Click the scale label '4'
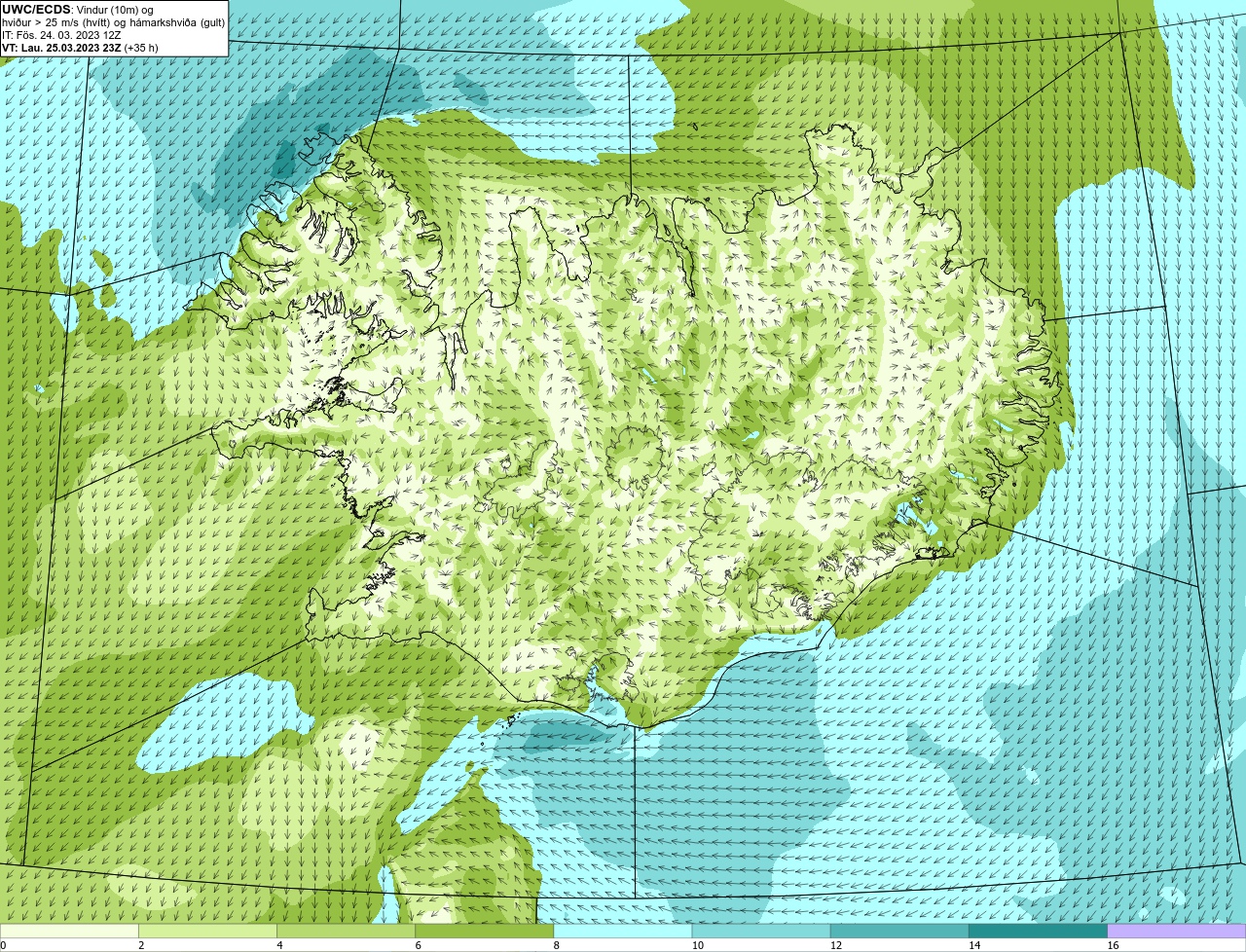This screenshot has height=952, width=1246. (279, 945)
